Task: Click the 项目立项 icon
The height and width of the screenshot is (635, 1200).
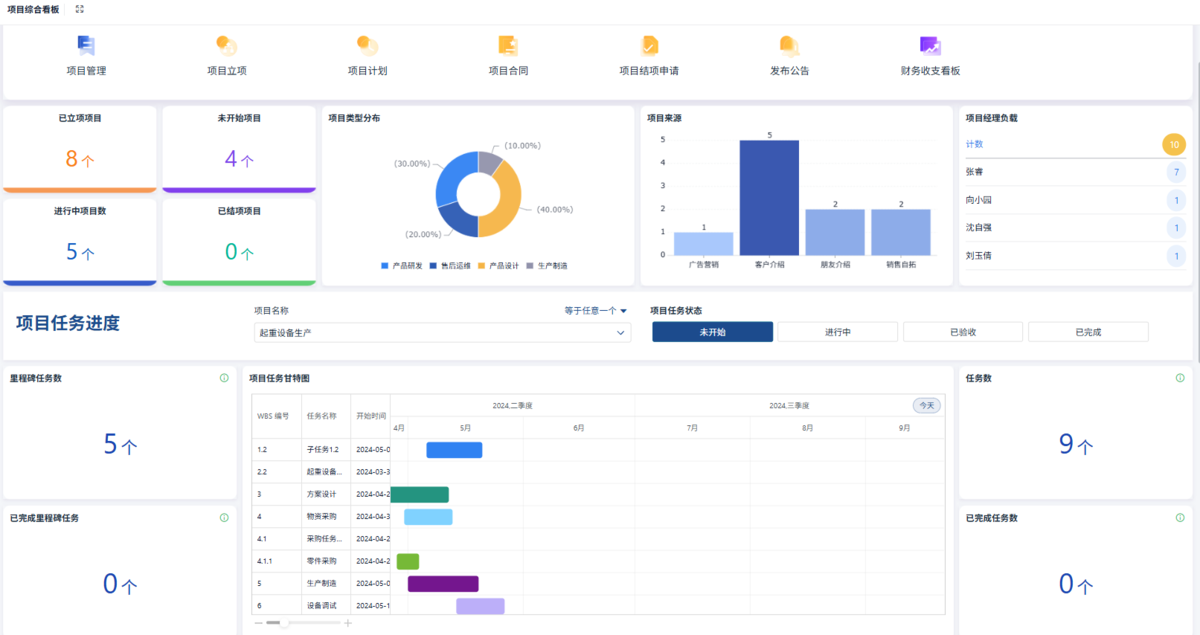Action: tap(227, 46)
